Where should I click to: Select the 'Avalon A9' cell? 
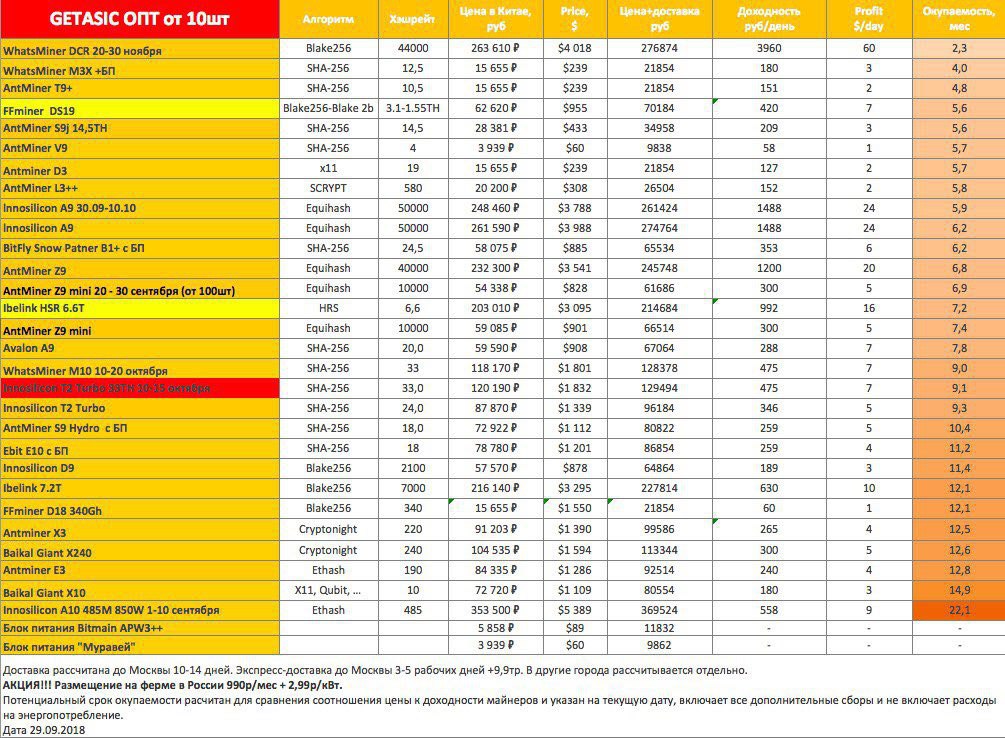(140, 349)
